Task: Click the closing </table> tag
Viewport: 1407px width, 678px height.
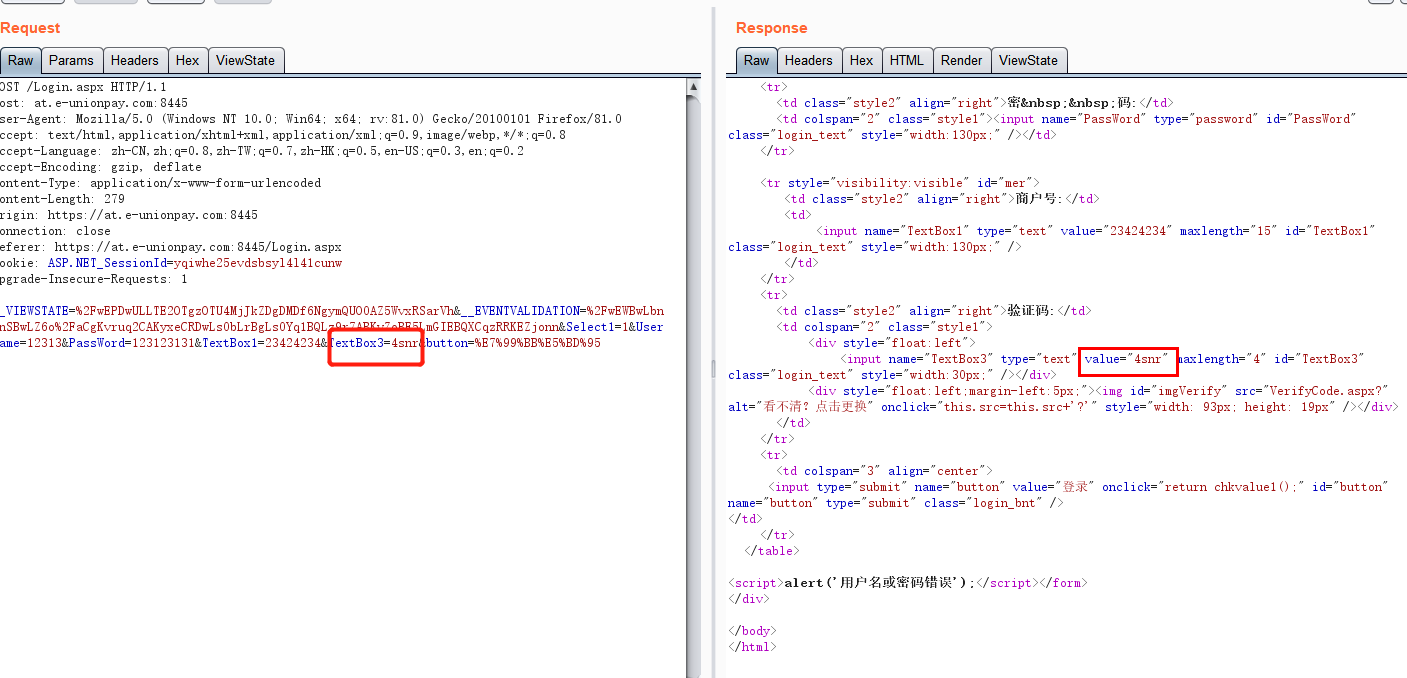Action: click(x=772, y=551)
